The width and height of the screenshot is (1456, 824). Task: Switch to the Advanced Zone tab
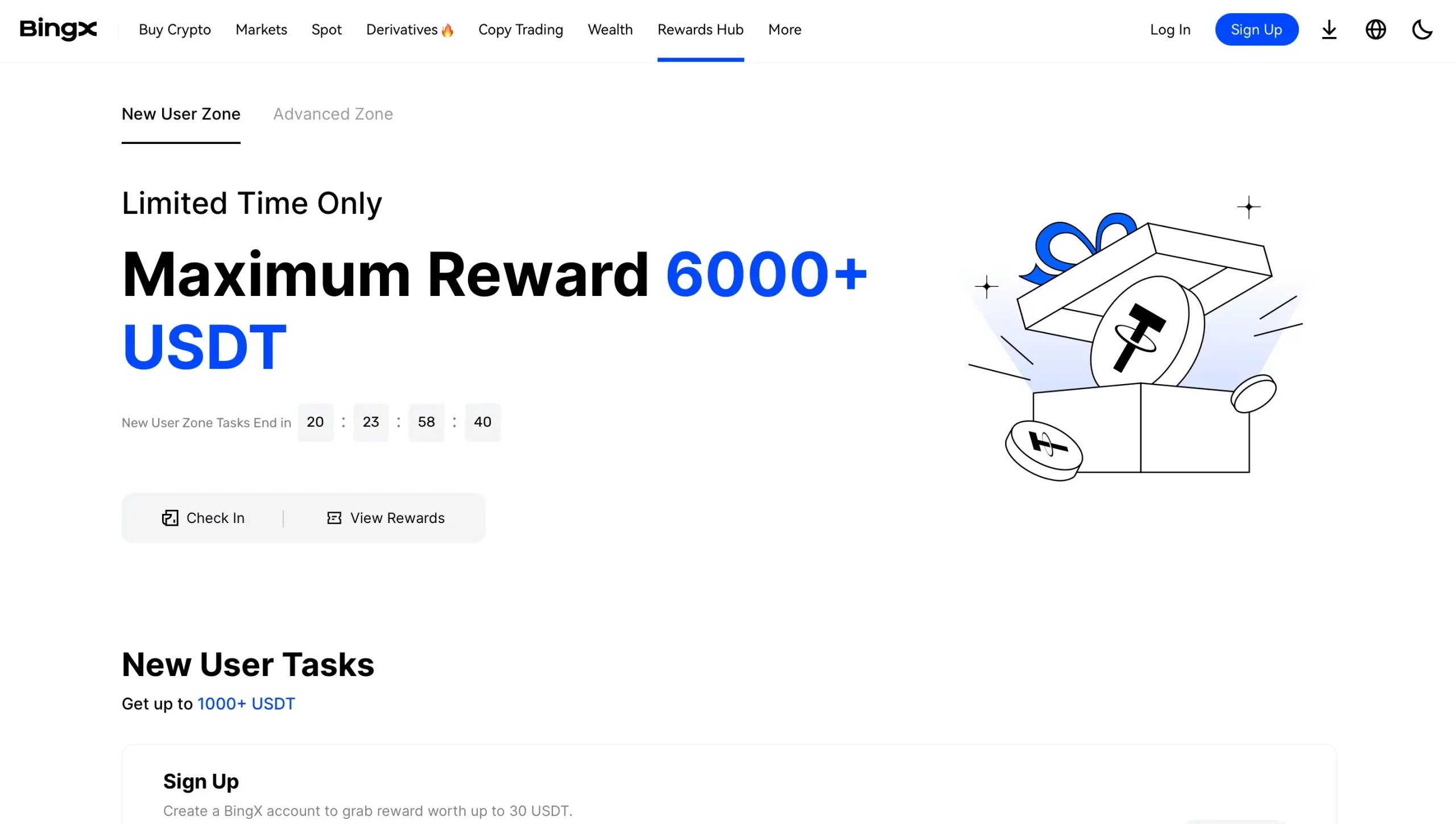click(x=333, y=114)
